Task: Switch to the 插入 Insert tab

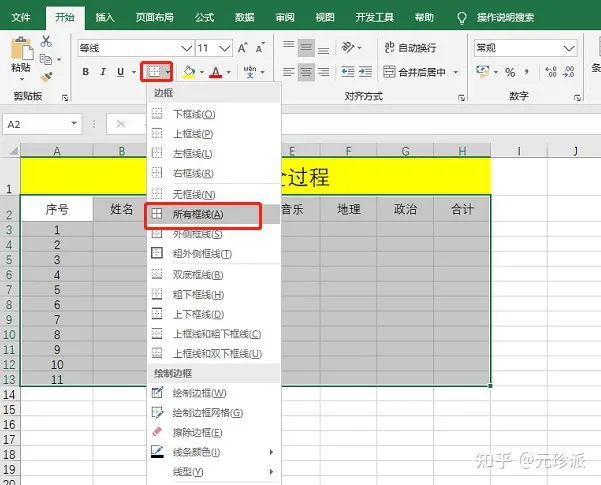Action: pyautogui.click(x=105, y=17)
